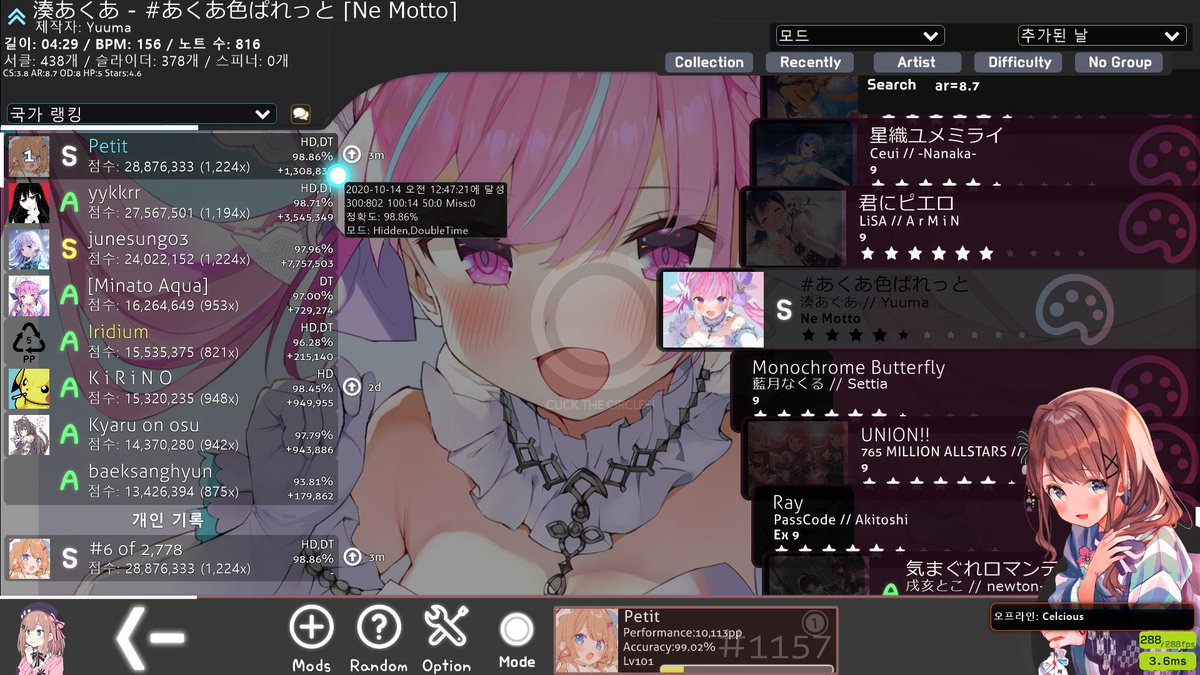Open beatmap Option tools icon
Image resolution: width=1200 pixels, height=675 pixels.
click(446, 627)
